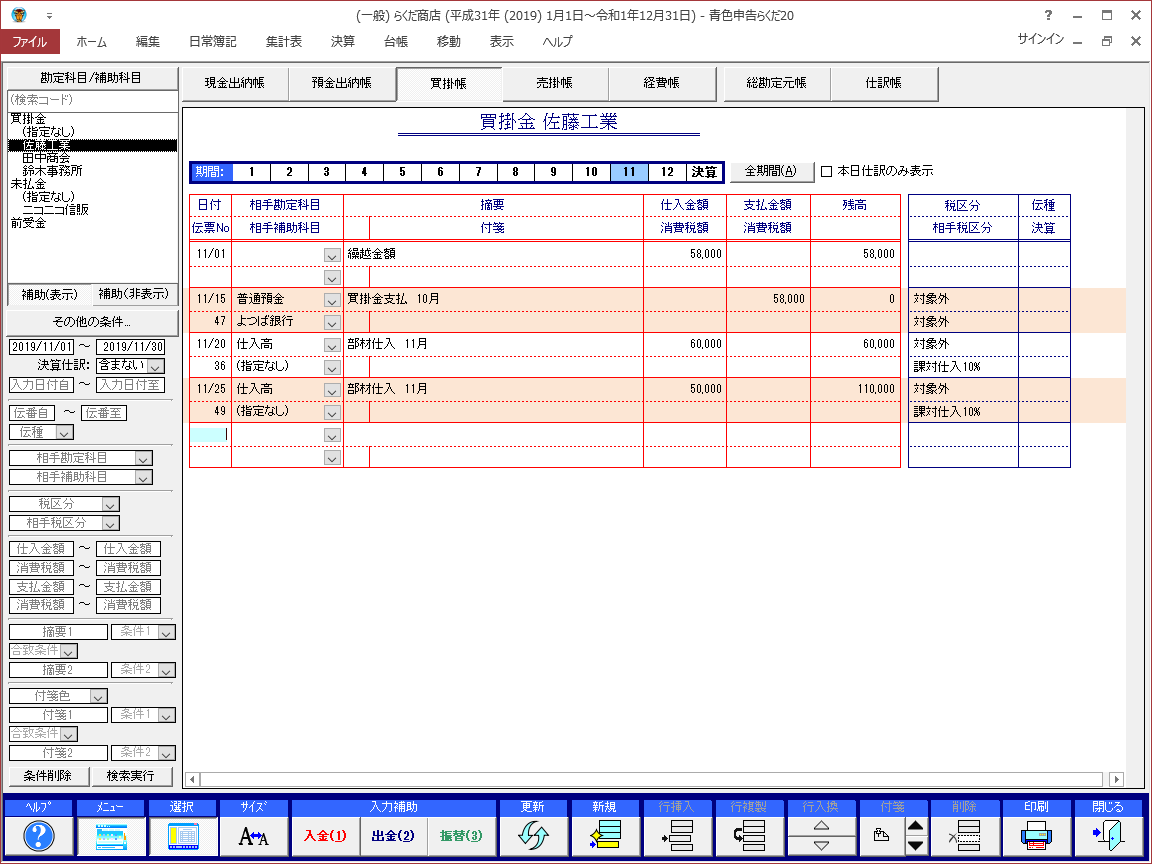
Task: Click the 削除 delete row icon
Action: (x=963, y=836)
